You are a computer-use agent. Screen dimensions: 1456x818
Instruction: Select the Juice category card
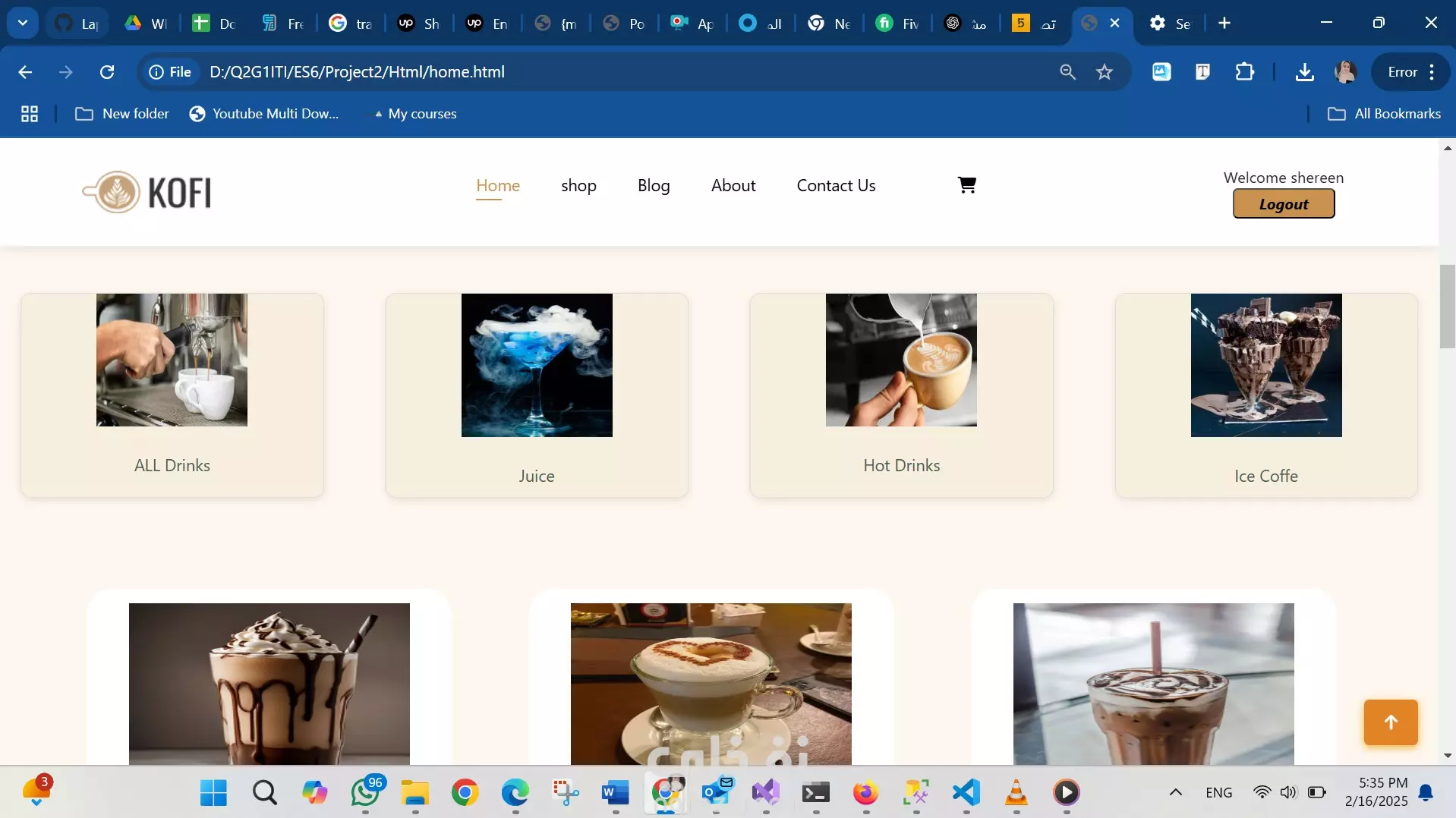point(537,395)
